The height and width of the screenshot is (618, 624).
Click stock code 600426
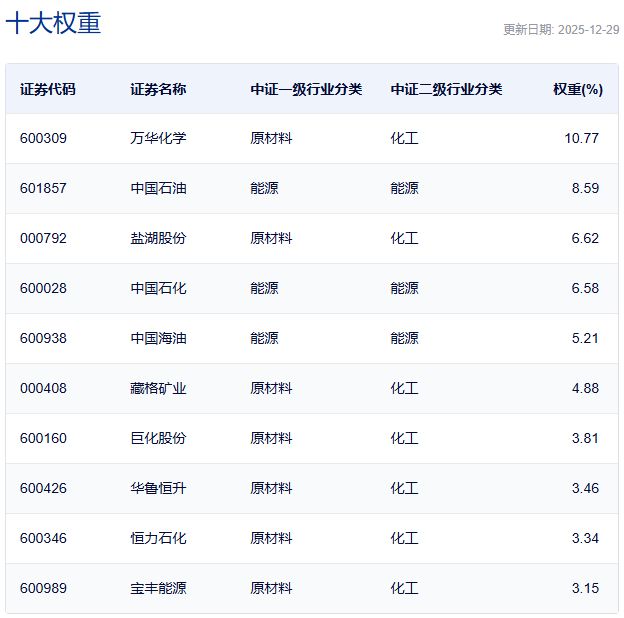tap(43, 488)
